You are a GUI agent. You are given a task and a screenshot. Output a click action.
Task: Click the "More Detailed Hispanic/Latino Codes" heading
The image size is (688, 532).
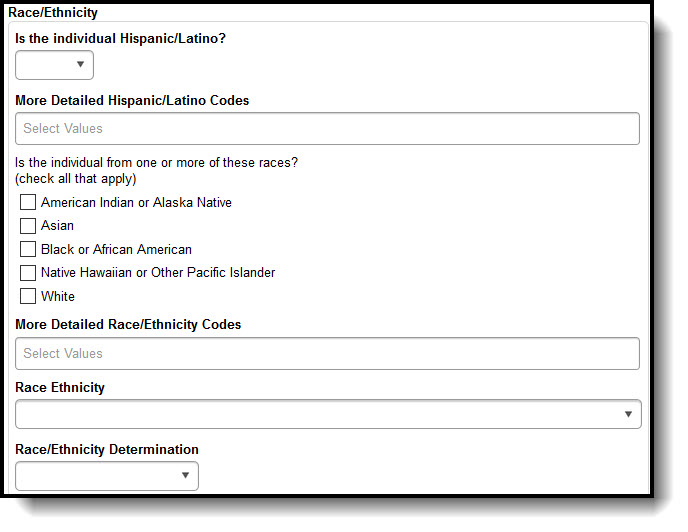click(132, 101)
